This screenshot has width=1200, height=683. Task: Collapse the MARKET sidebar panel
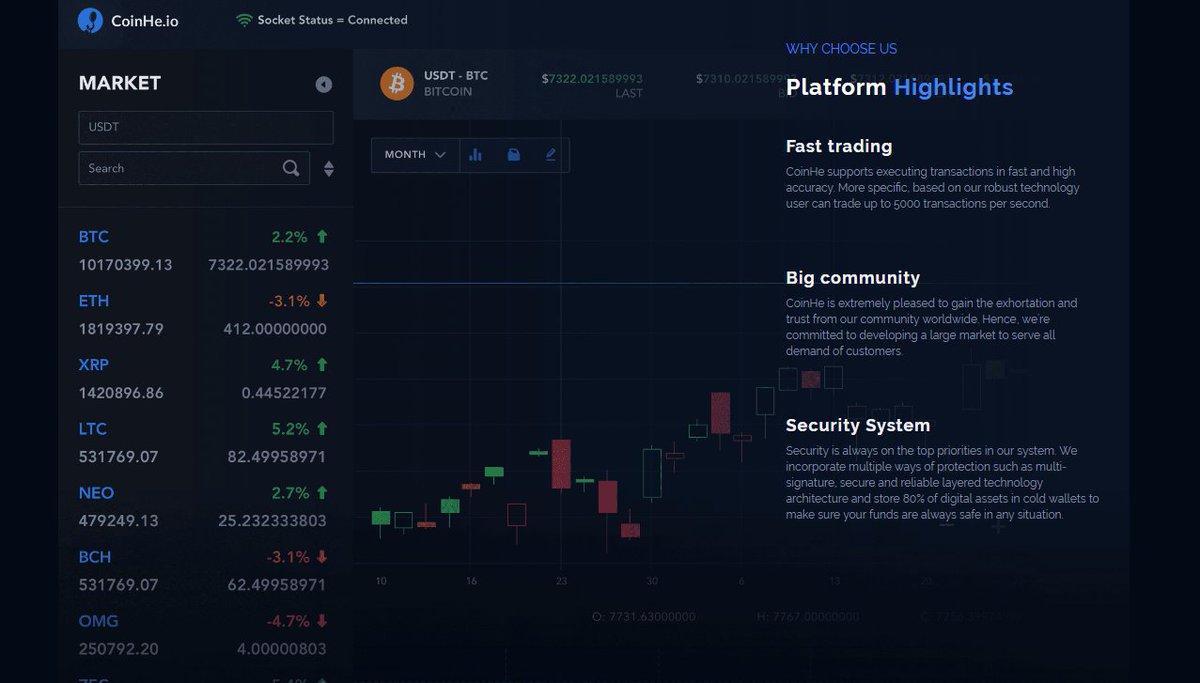(x=323, y=84)
